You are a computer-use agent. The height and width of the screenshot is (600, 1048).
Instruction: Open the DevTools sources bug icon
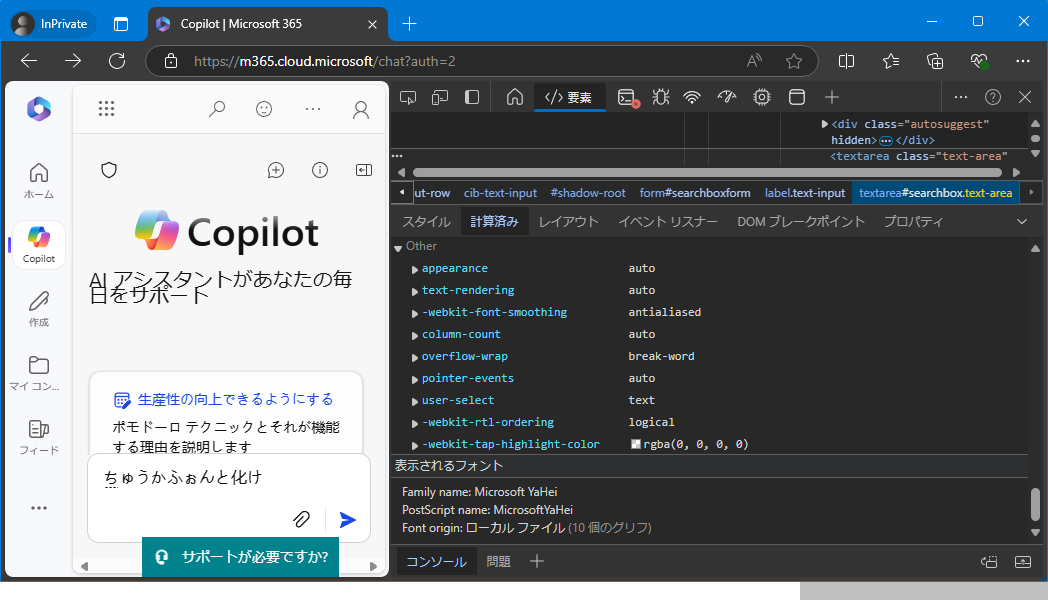[x=661, y=98]
